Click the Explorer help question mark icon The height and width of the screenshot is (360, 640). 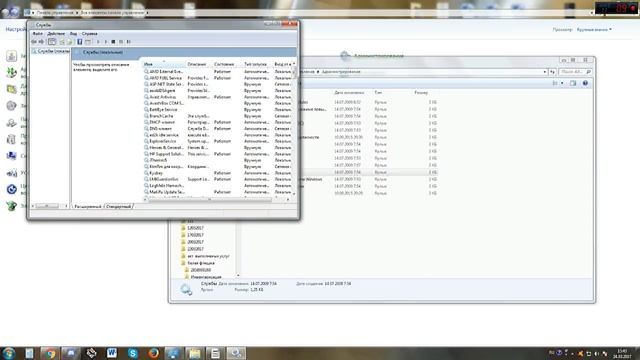[585, 83]
